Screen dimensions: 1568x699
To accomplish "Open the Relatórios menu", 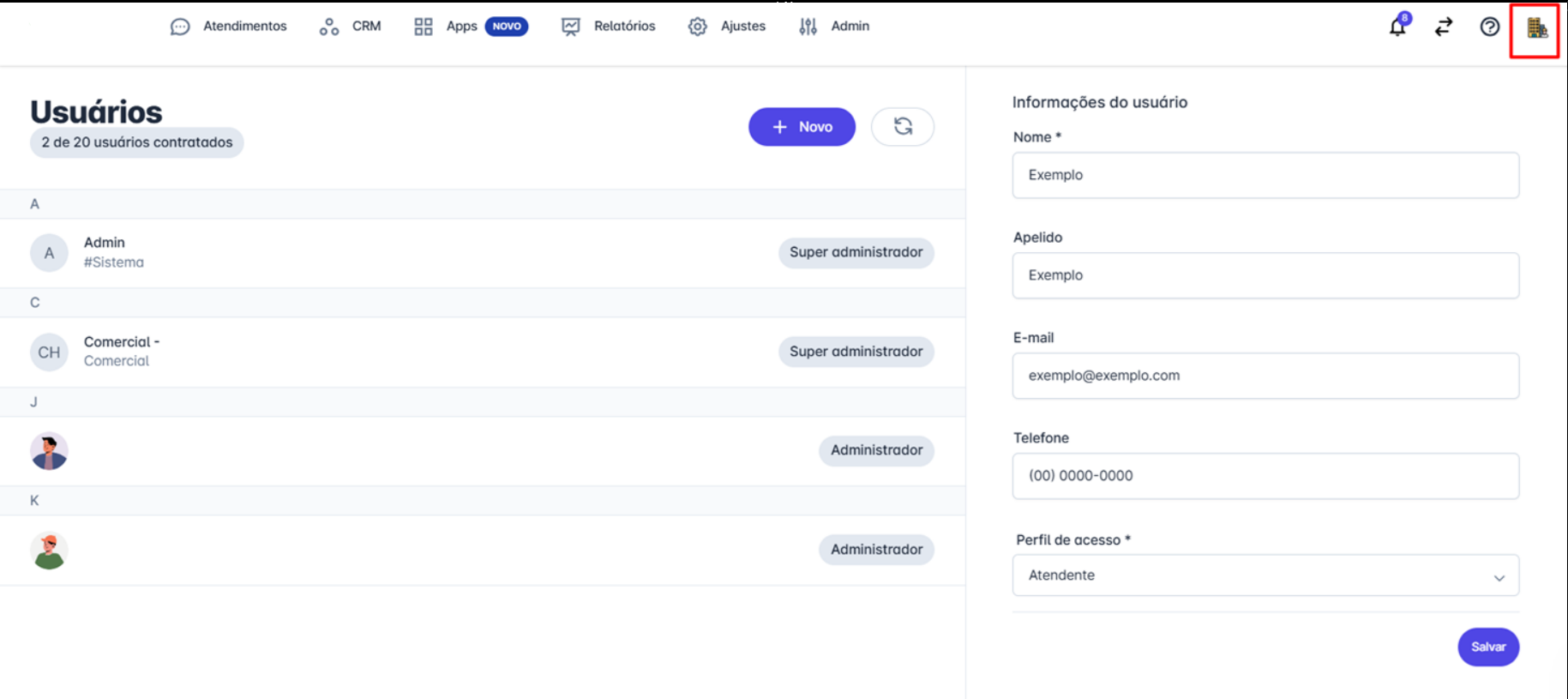I will pos(609,27).
